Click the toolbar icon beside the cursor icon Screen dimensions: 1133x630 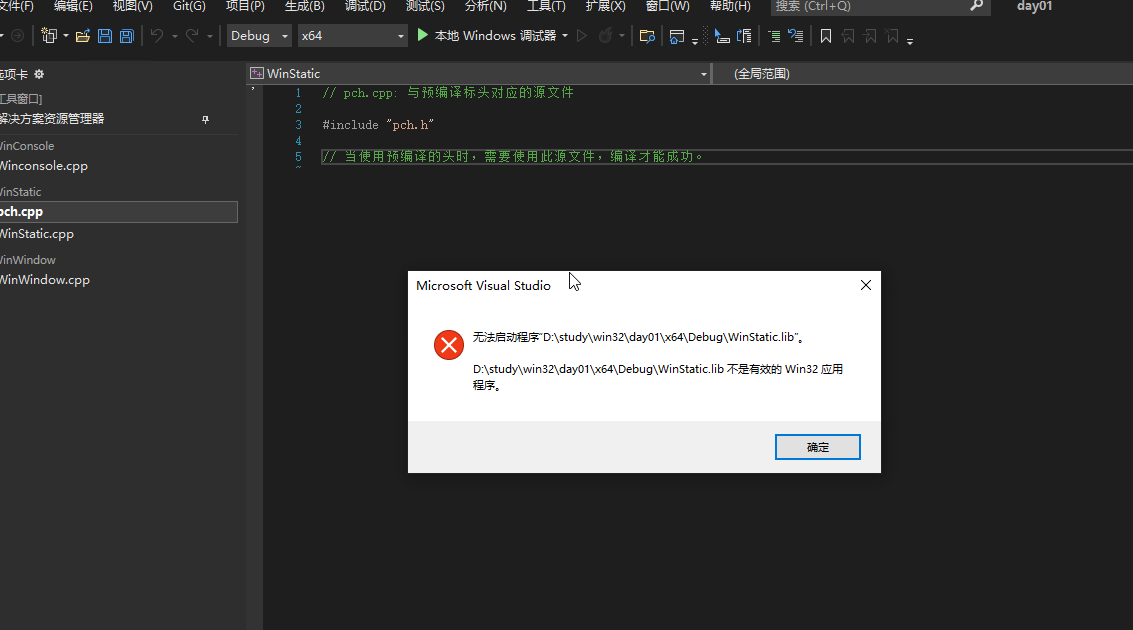click(x=744, y=36)
